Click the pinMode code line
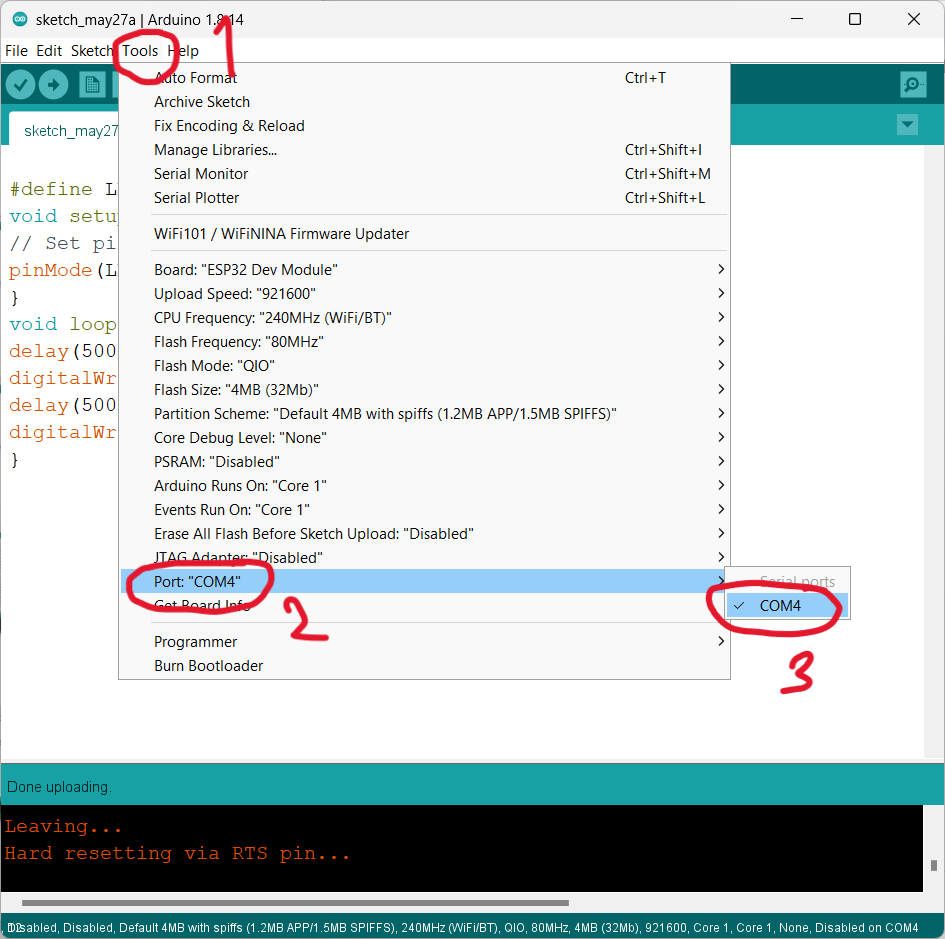The height and width of the screenshot is (939, 945). (x=63, y=270)
